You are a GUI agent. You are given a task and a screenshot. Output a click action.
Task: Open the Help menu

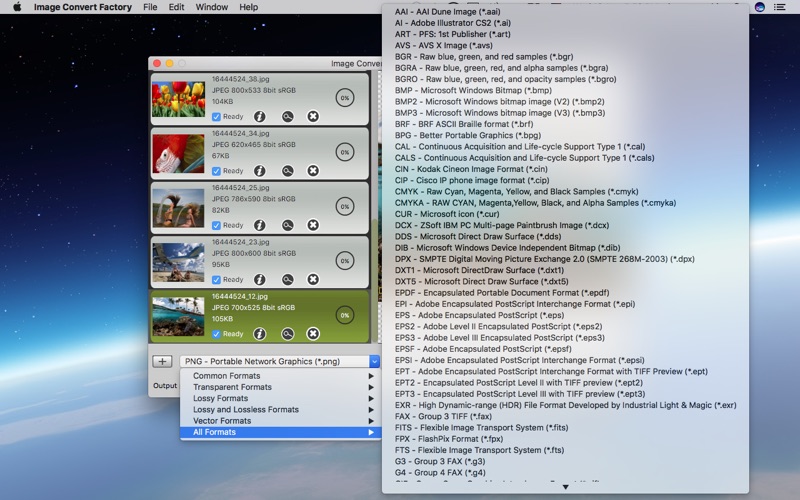[248, 7]
